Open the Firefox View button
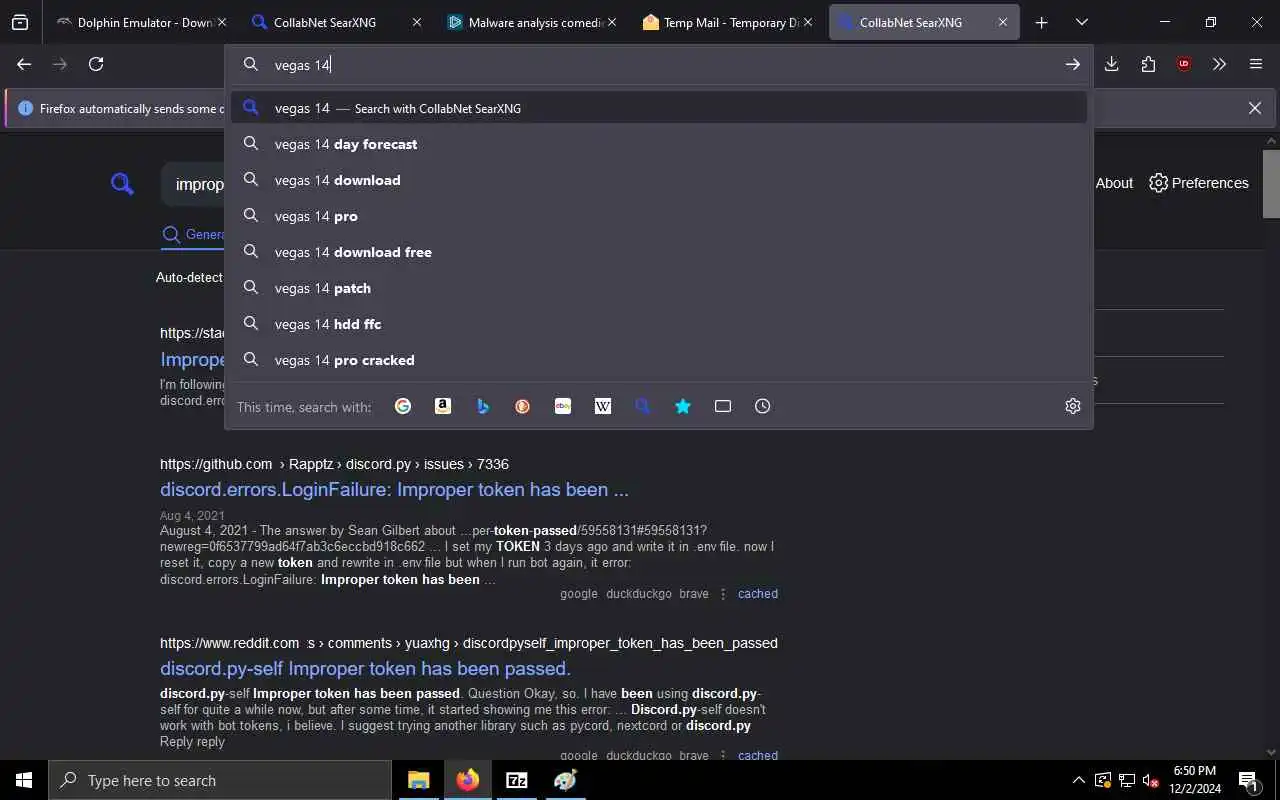 tap(20, 22)
